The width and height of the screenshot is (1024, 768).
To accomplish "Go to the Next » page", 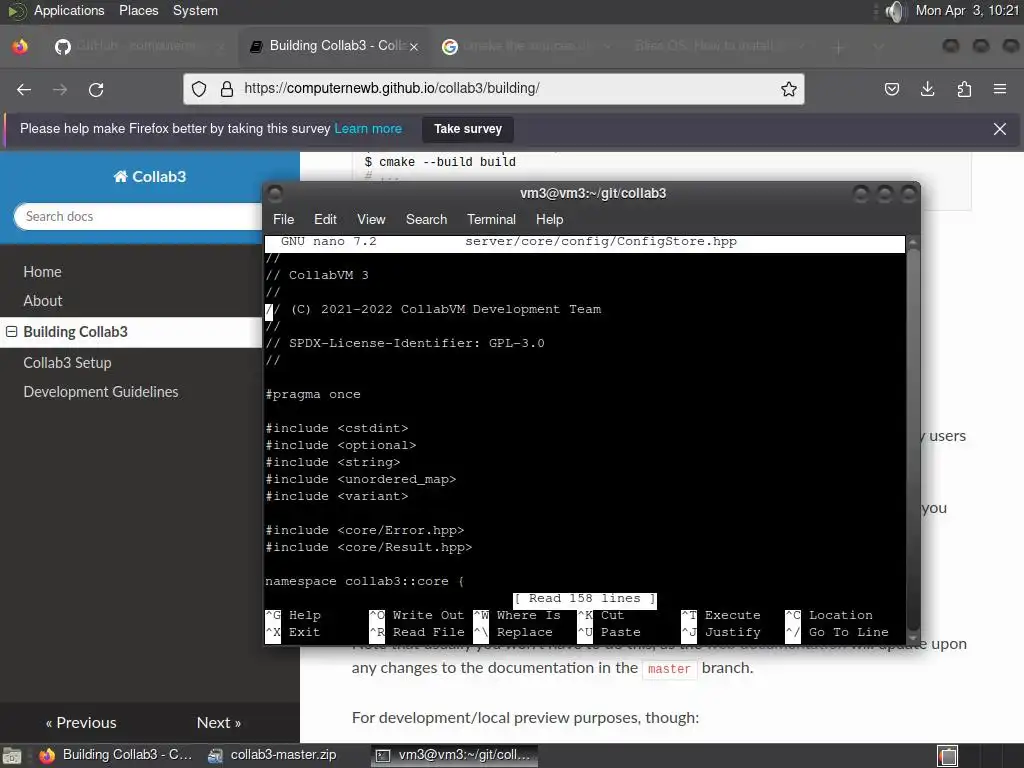I will (x=219, y=722).
